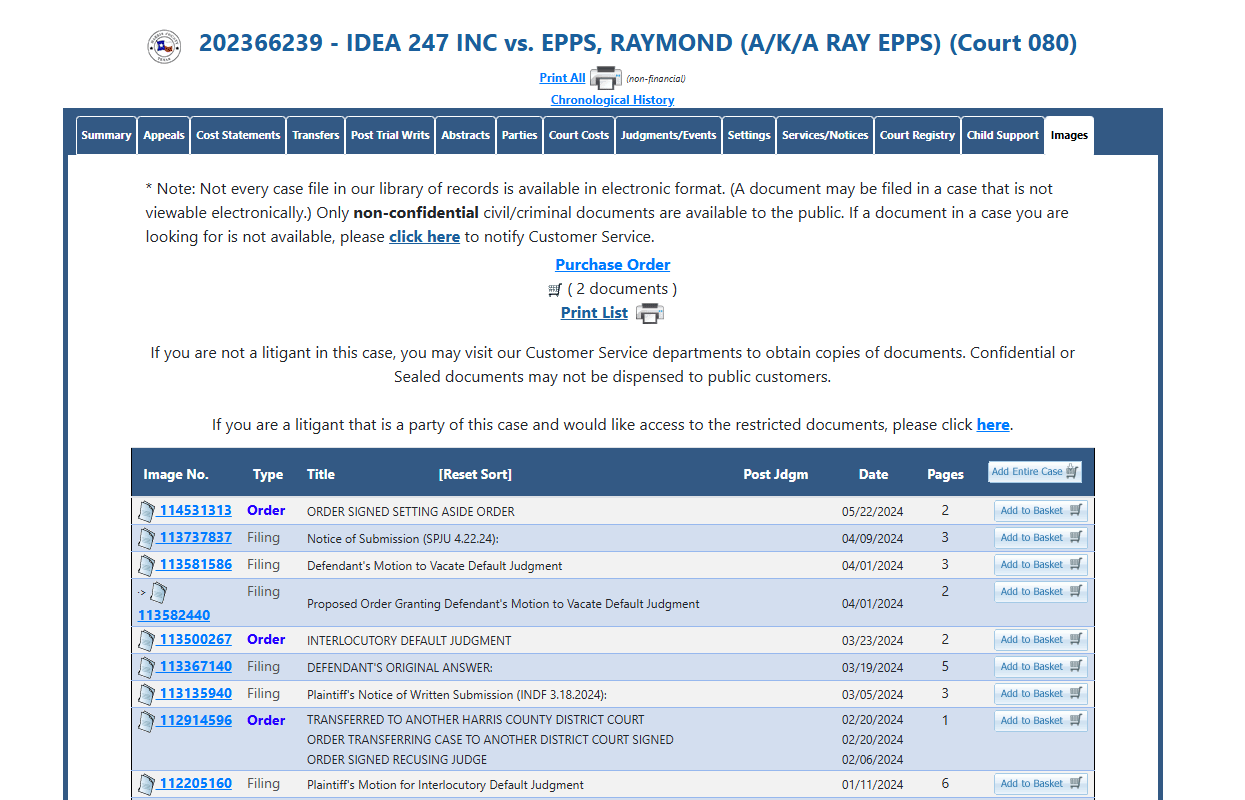Open the Post Trial Writs tab
The height and width of the screenshot is (800, 1245).
coord(390,136)
